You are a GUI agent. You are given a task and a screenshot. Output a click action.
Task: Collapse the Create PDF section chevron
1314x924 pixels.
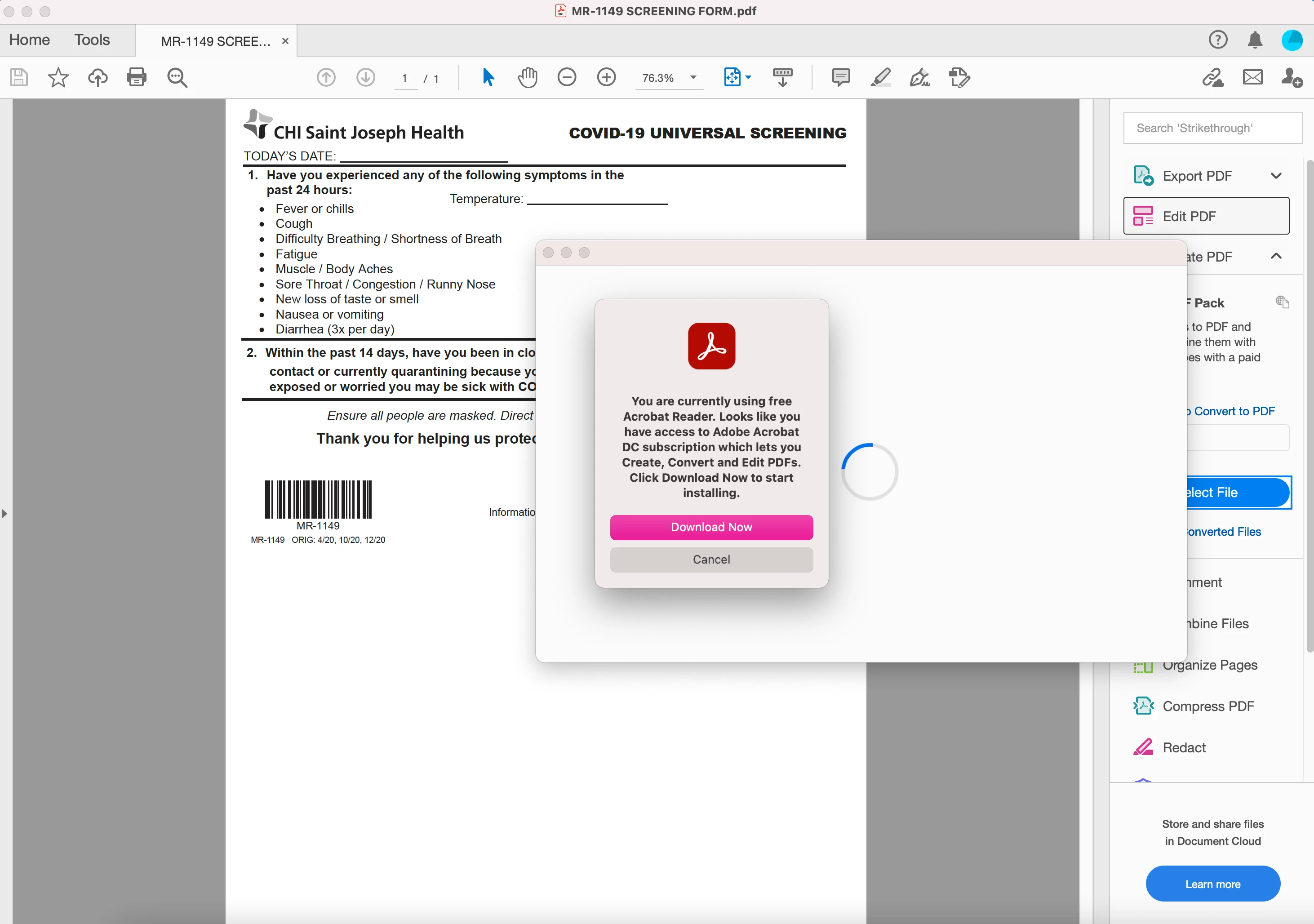[x=1276, y=256]
